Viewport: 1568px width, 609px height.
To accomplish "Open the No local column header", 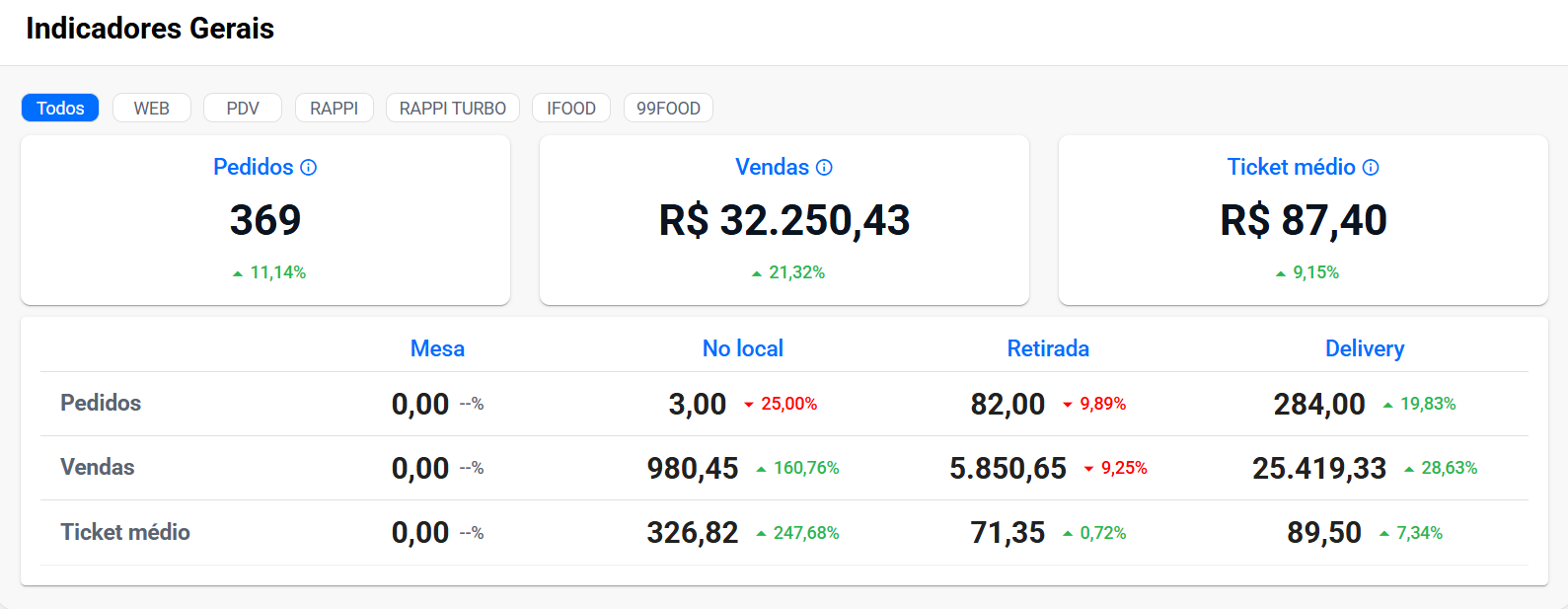I will pos(743,348).
